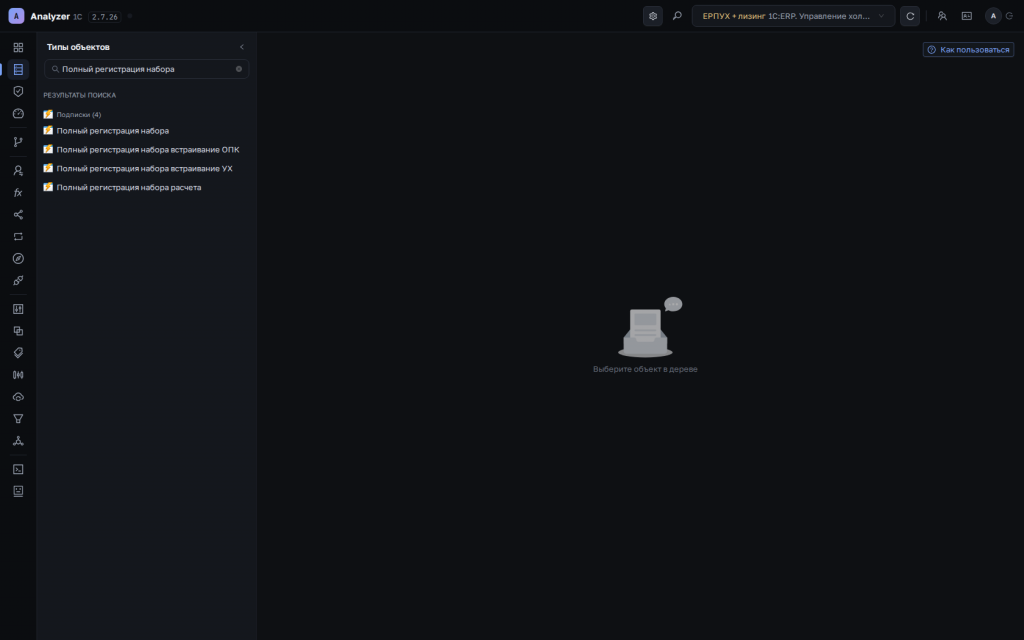Viewport: 1024px width, 640px height.
Task: Open the robot face icon in sidebar
Action: pos(18,491)
